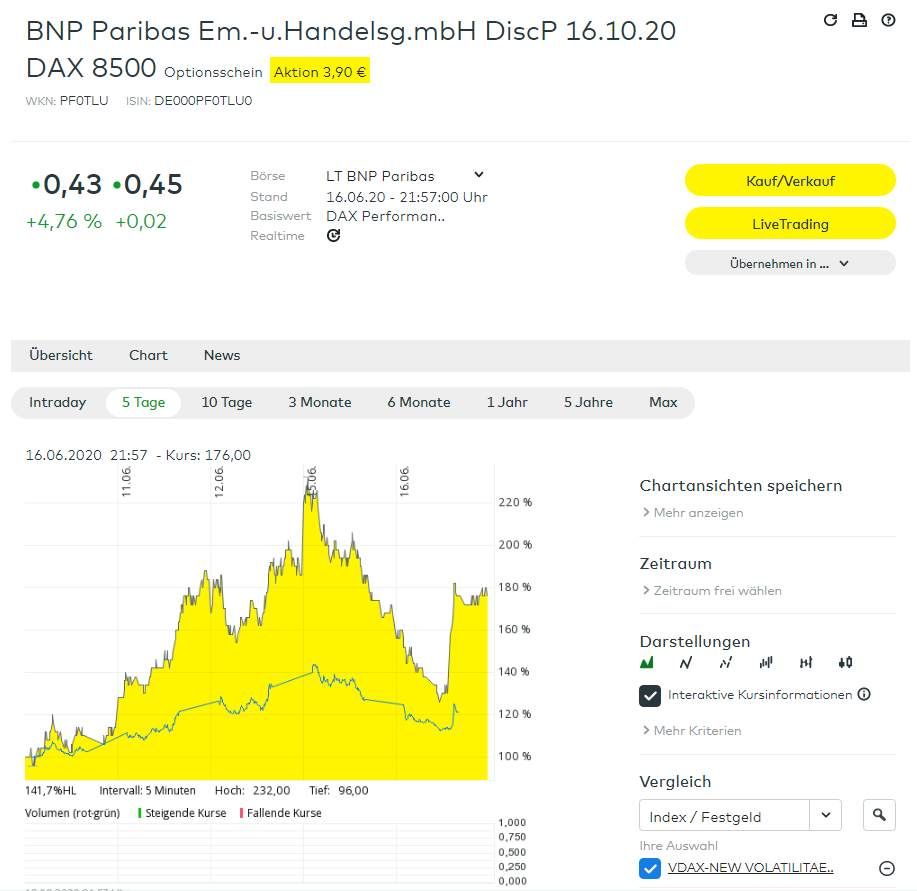This screenshot has height=891, width=917.
Task: Click the refresh icon at top right
Action: [829, 20]
